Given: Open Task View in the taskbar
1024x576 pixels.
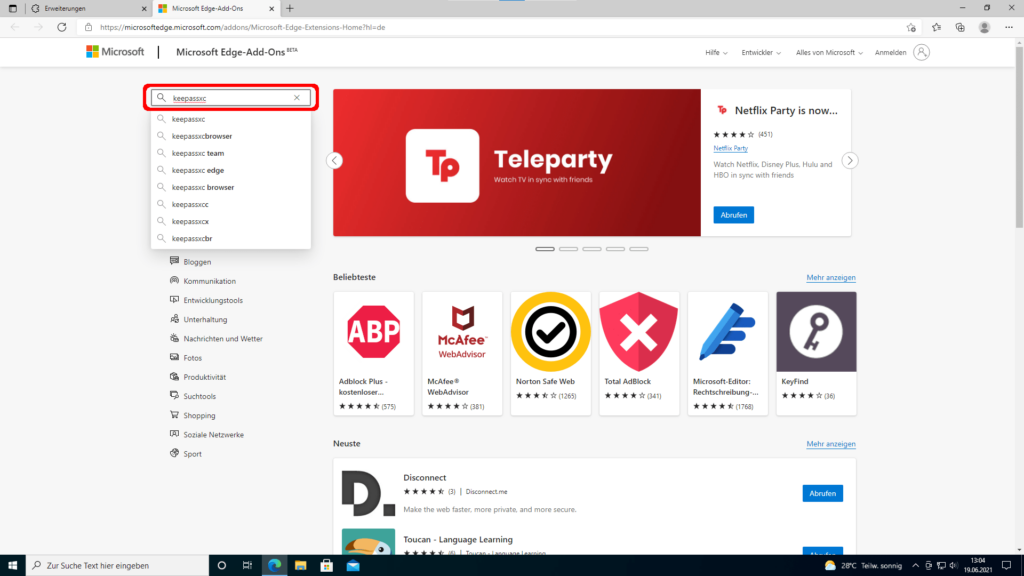Looking at the screenshot, I should (x=248, y=566).
